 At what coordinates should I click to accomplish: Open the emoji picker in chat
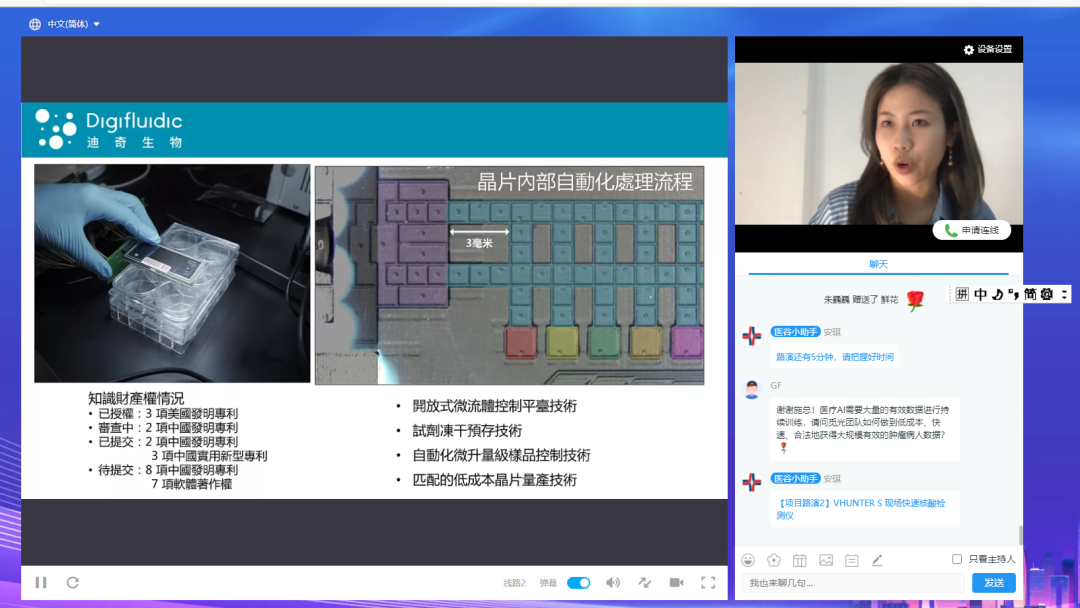tap(748, 560)
